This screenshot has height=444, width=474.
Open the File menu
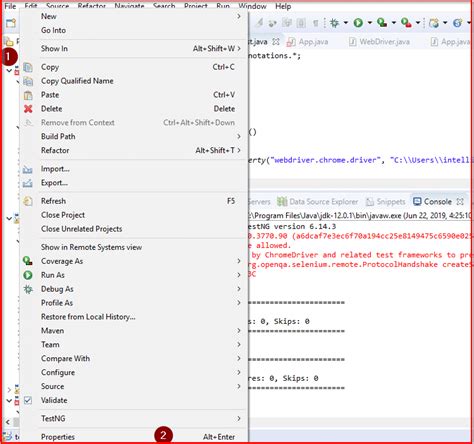coord(10,6)
